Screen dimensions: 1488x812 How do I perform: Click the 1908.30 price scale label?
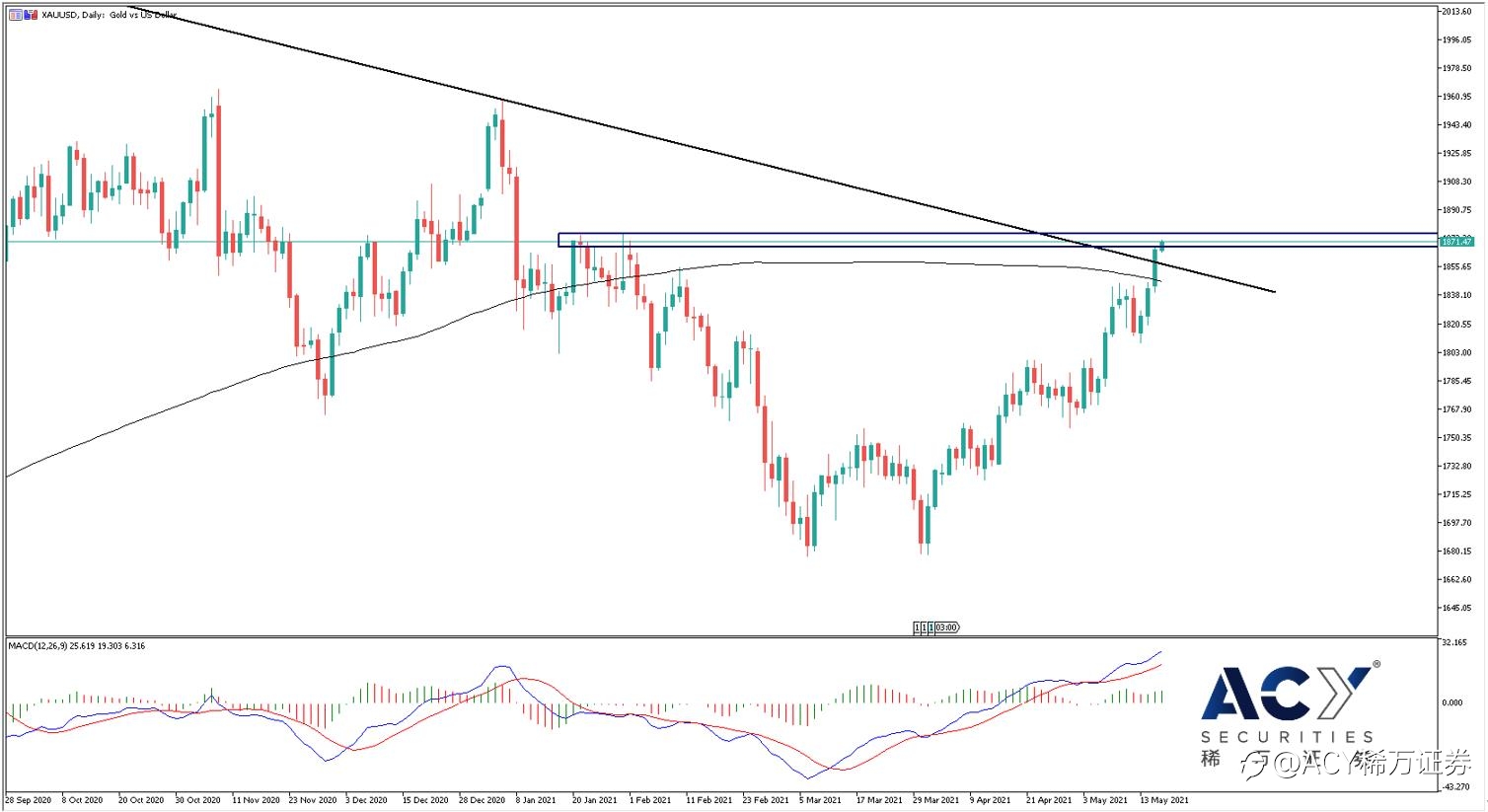(x=1456, y=183)
